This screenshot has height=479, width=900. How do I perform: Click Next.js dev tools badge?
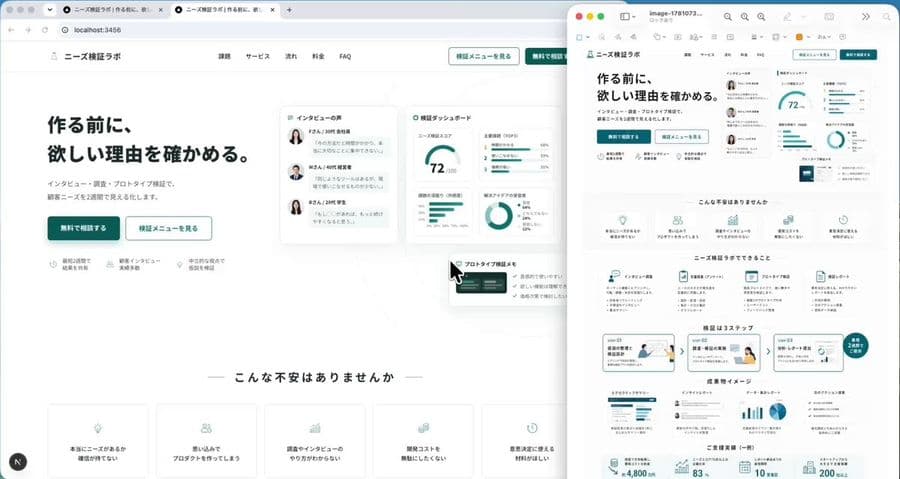18,462
